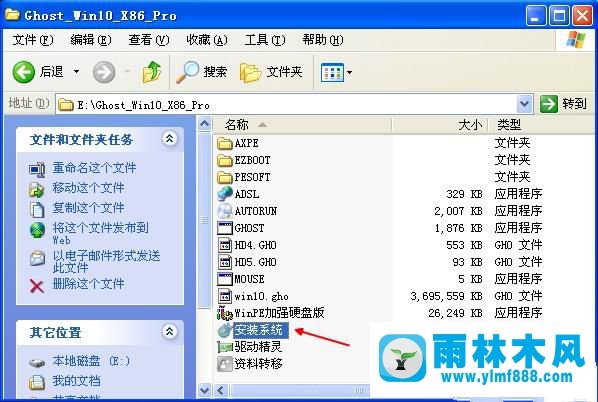Select the EZBOOT folder icon

[x=225, y=160]
